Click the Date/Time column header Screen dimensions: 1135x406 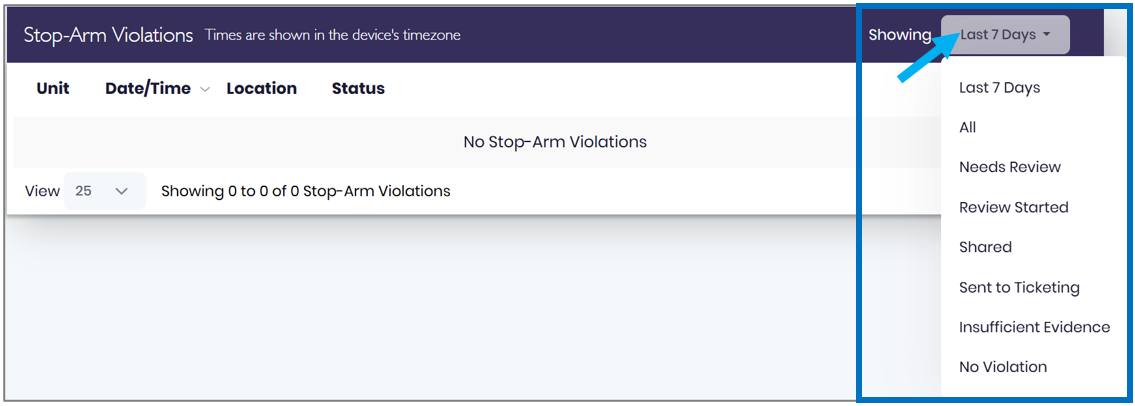tap(148, 88)
